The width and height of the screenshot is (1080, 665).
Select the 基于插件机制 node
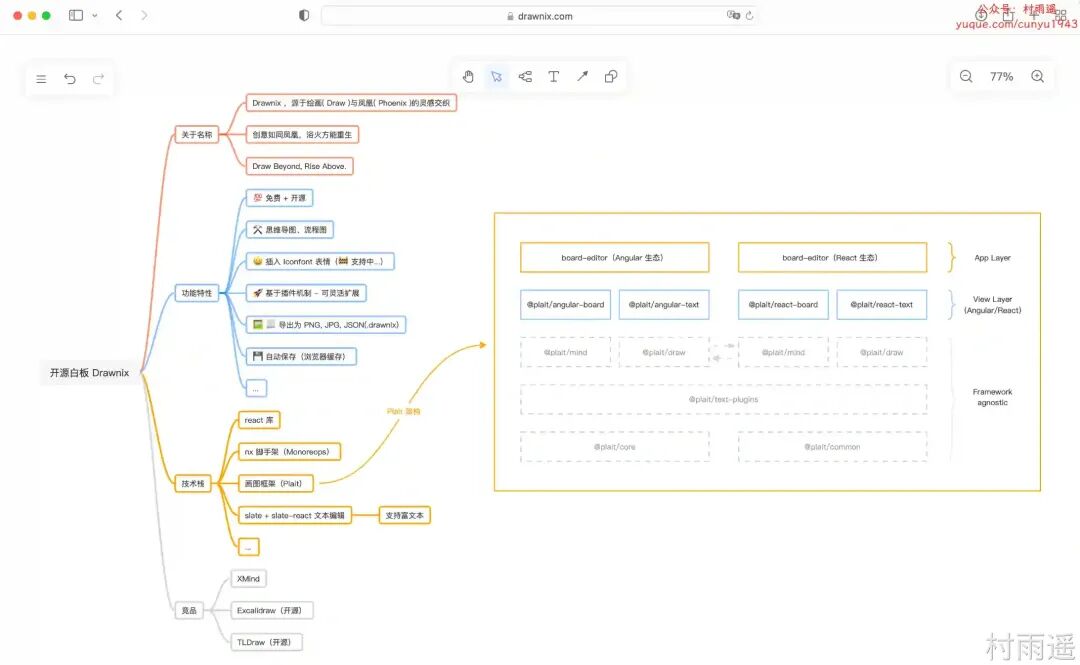[306, 293]
